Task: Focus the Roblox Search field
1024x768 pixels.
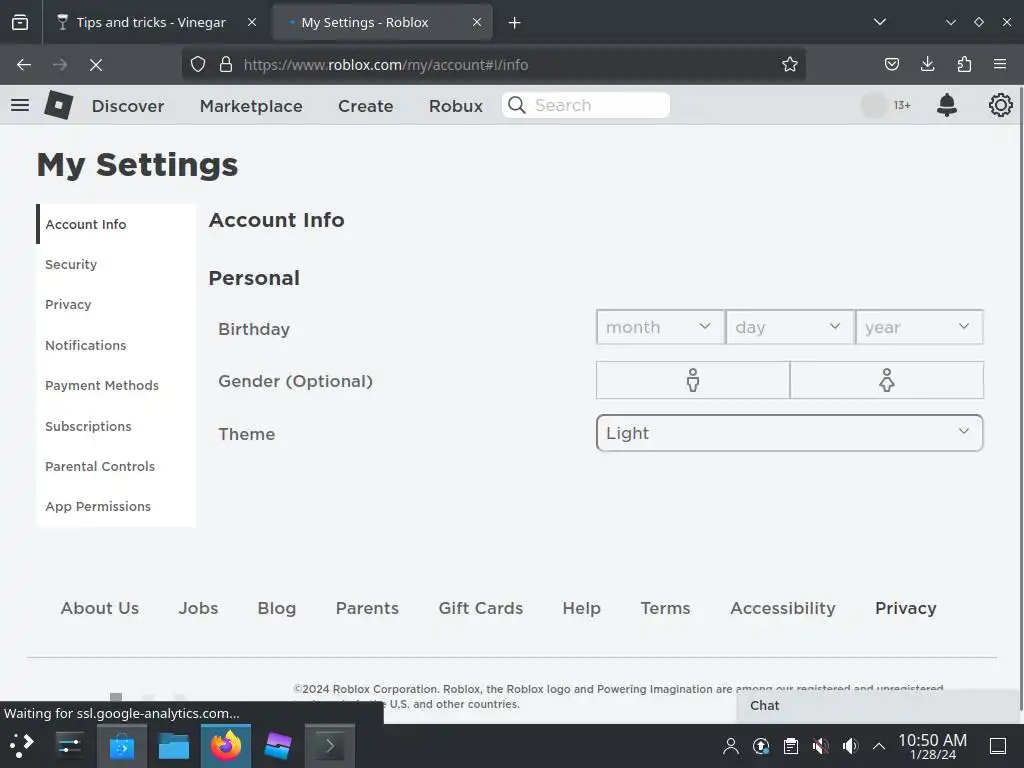Action: pyautogui.click(x=586, y=105)
